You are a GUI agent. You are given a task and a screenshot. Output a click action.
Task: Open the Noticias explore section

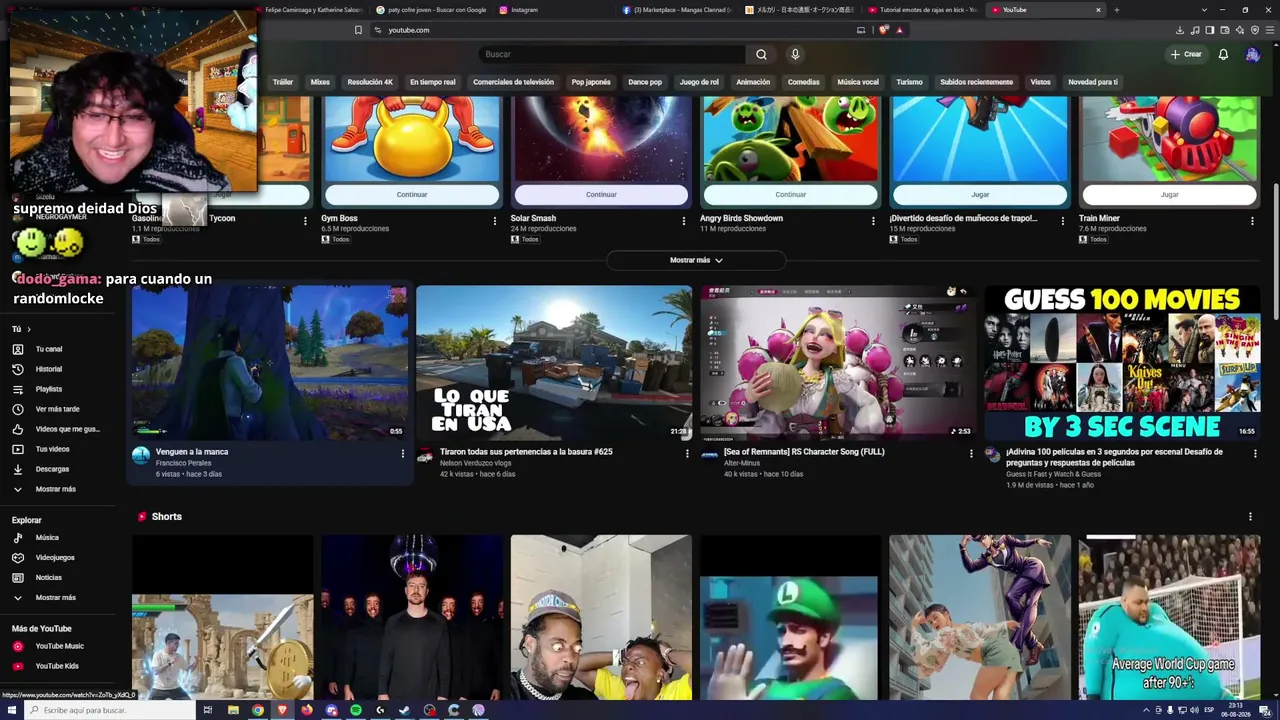coord(48,577)
